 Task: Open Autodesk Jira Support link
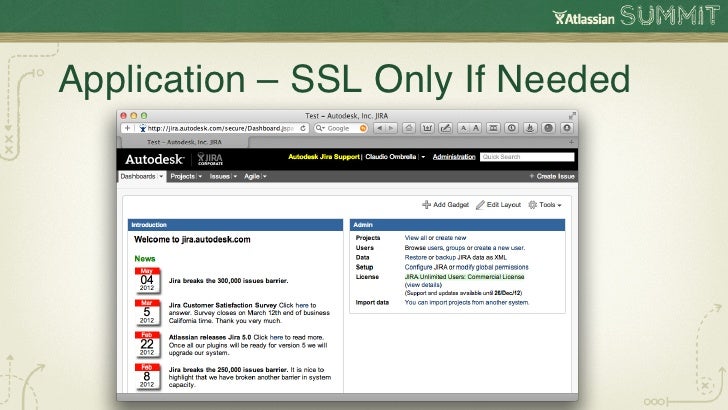pyautogui.click(x=324, y=157)
